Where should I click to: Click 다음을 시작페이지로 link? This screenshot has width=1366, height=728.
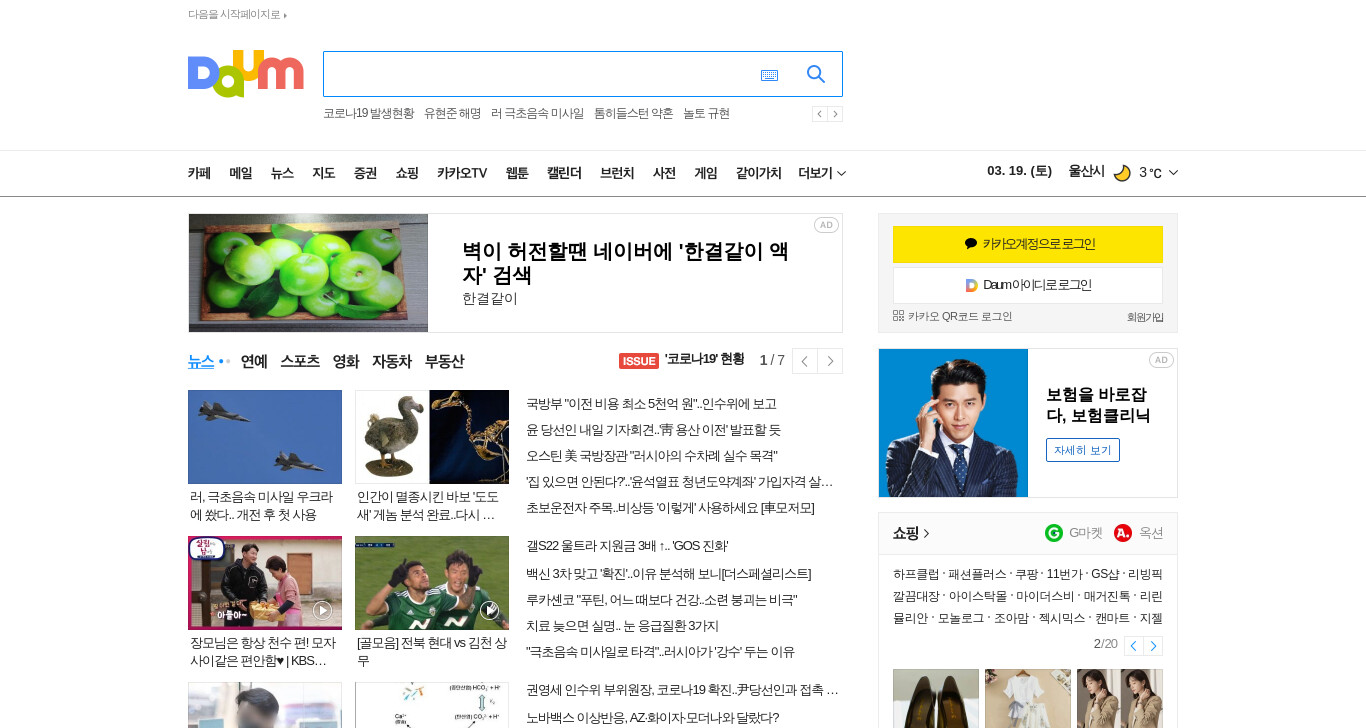click(237, 15)
